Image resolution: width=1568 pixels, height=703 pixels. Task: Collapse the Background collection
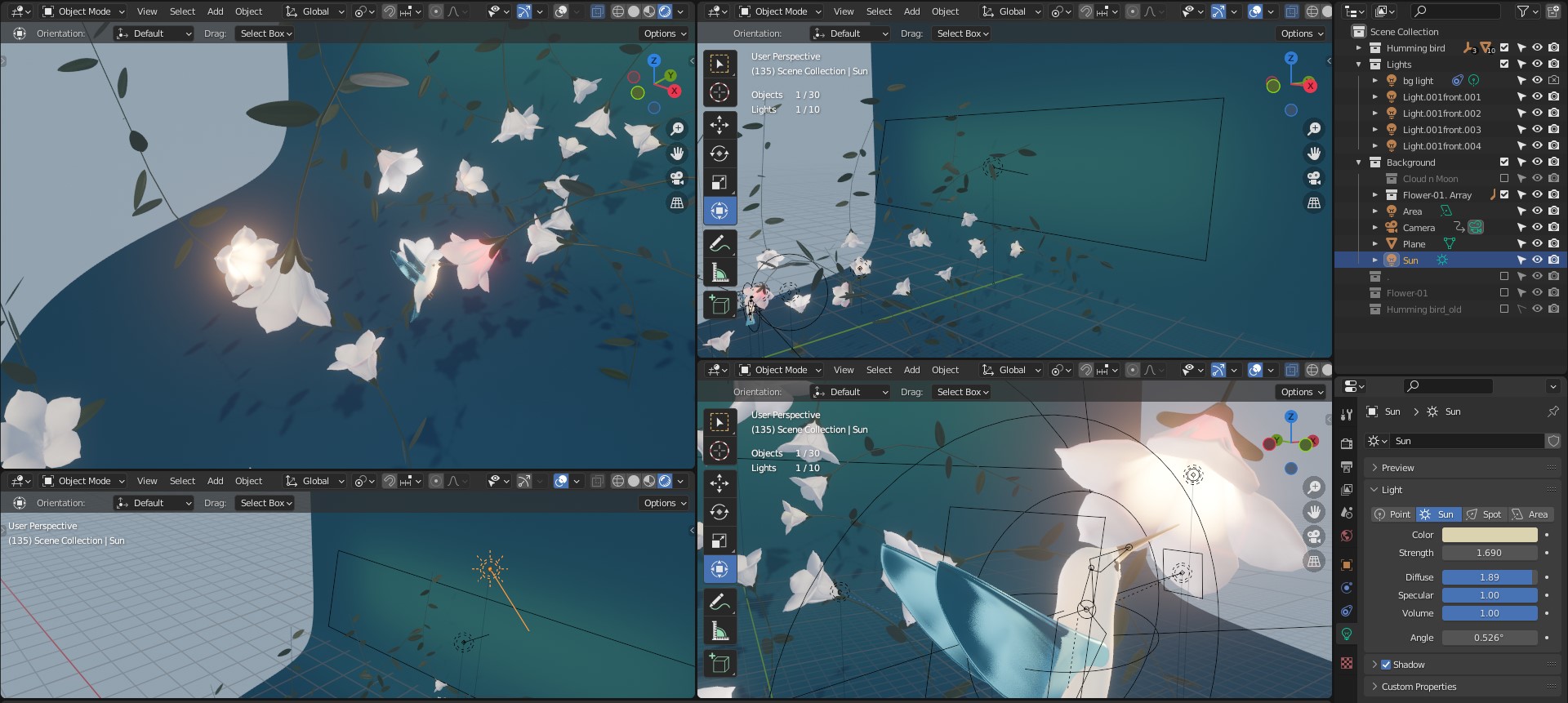(1359, 162)
